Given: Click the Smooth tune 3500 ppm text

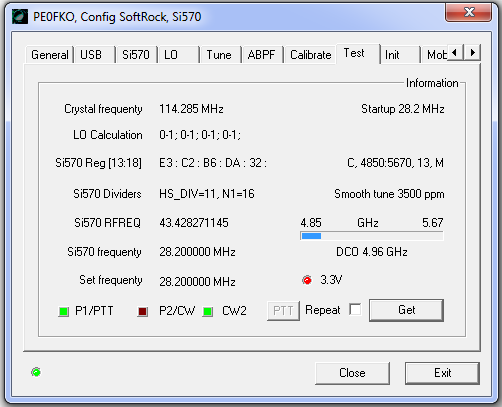Looking at the screenshot, I should click(x=389, y=194).
